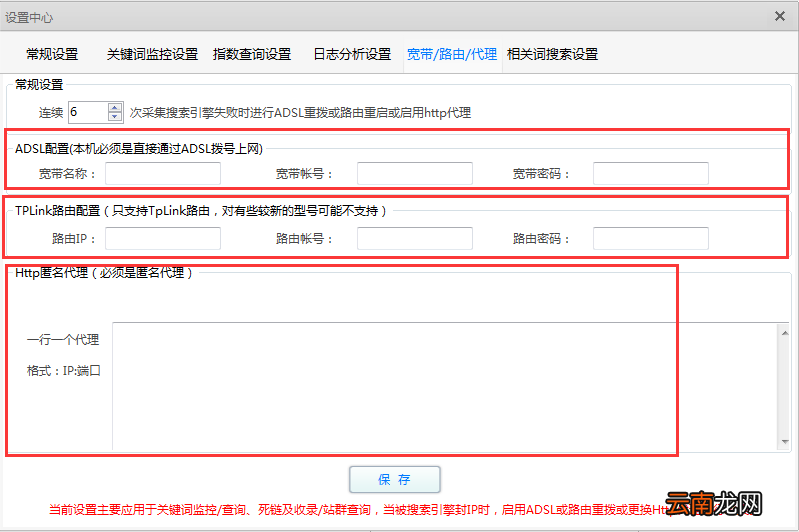The width and height of the screenshot is (799, 532).
Task: Go to 相关词搜索设置 tab
Action: (552, 54)
